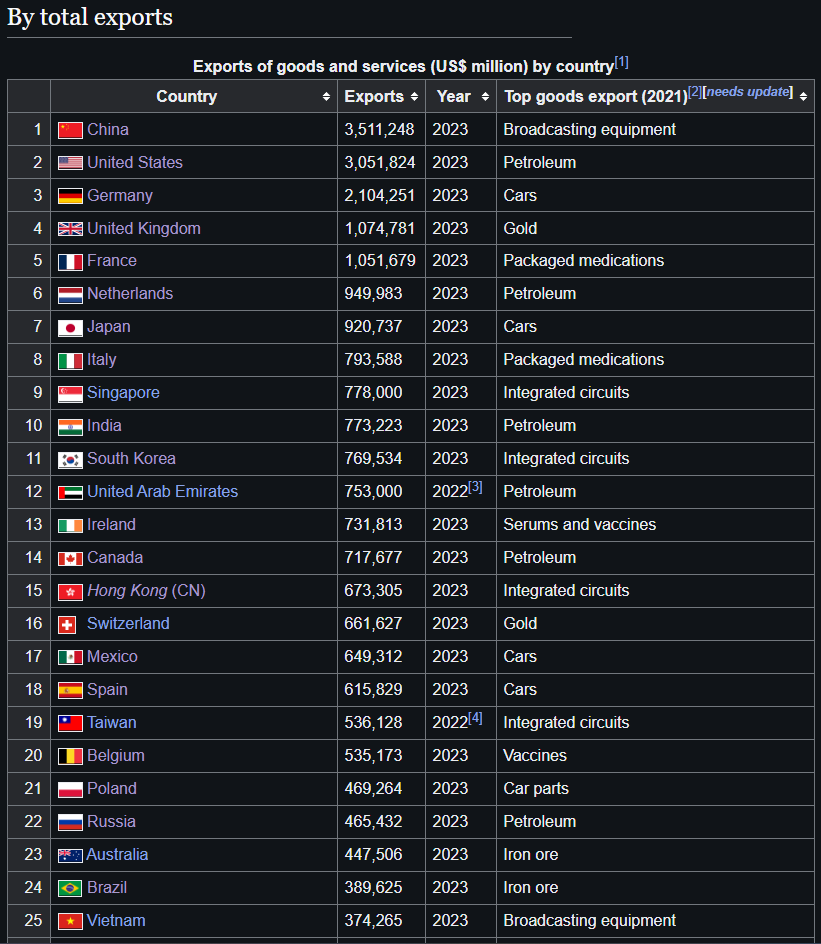Click China's exports value 3,511,248
821x944 pixels.
(379, 129)
